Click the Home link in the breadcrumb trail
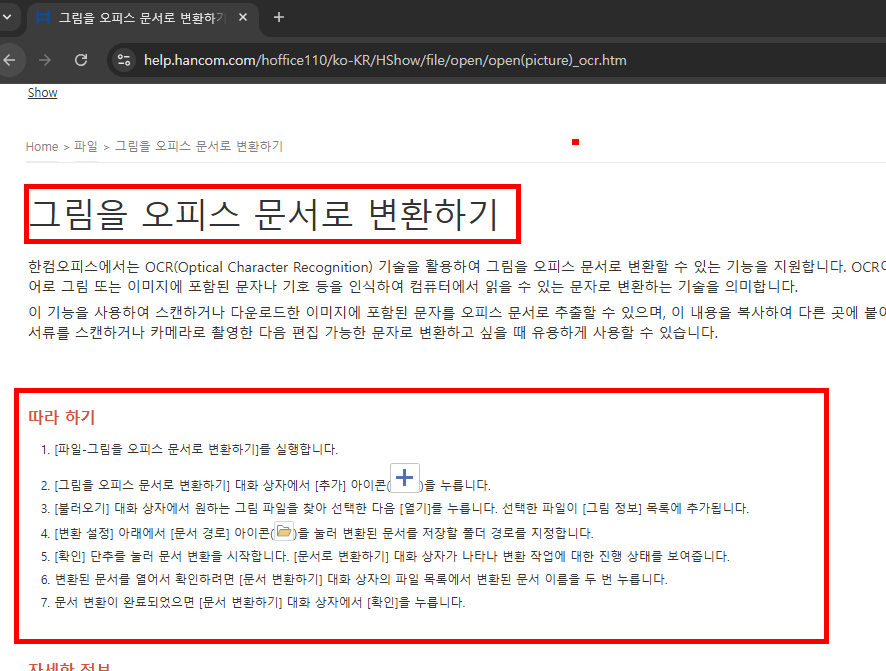This screenshot has height=671, width=886. pyautogui.click(x=42, y=146)
